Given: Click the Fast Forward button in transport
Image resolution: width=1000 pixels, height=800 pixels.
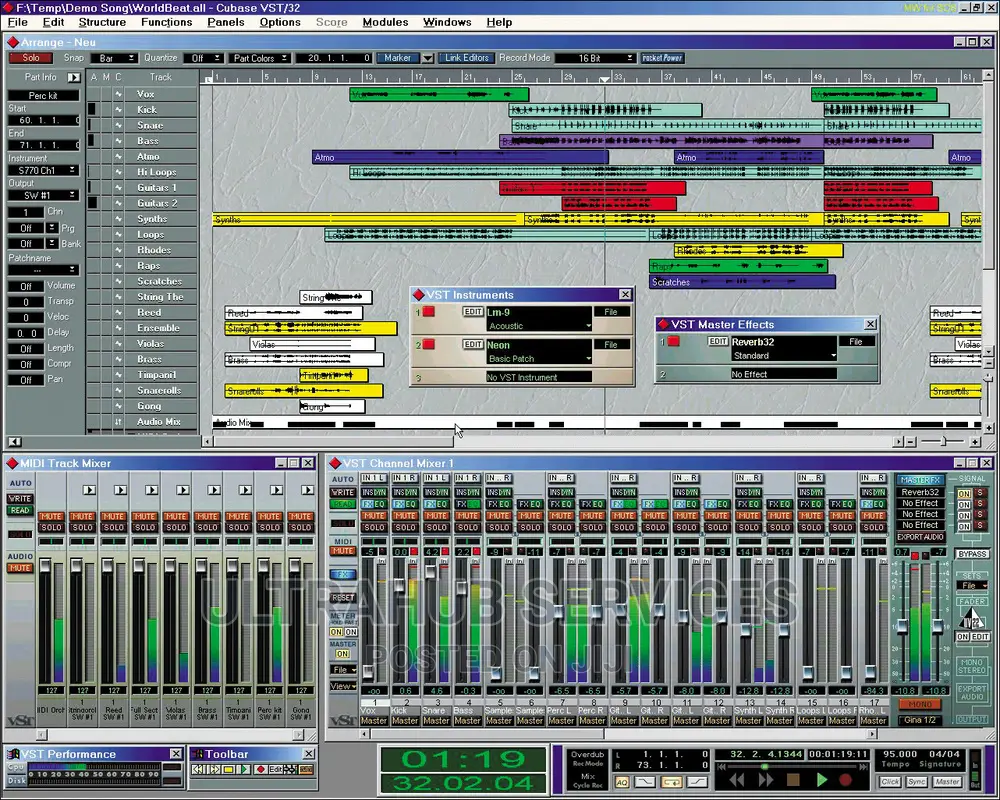Looking at the screenshot, I should (766, 780).
